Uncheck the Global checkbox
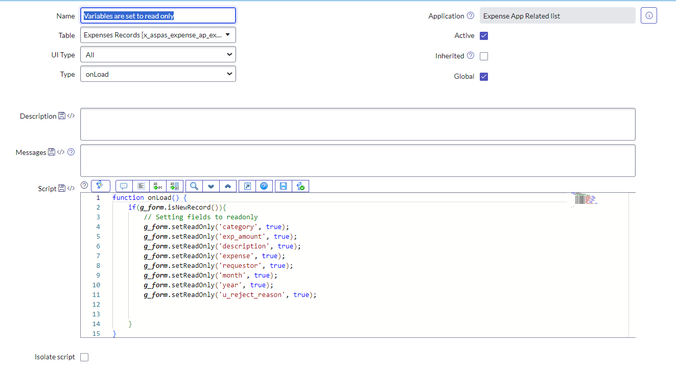676x365 pixels. (484, 77)
